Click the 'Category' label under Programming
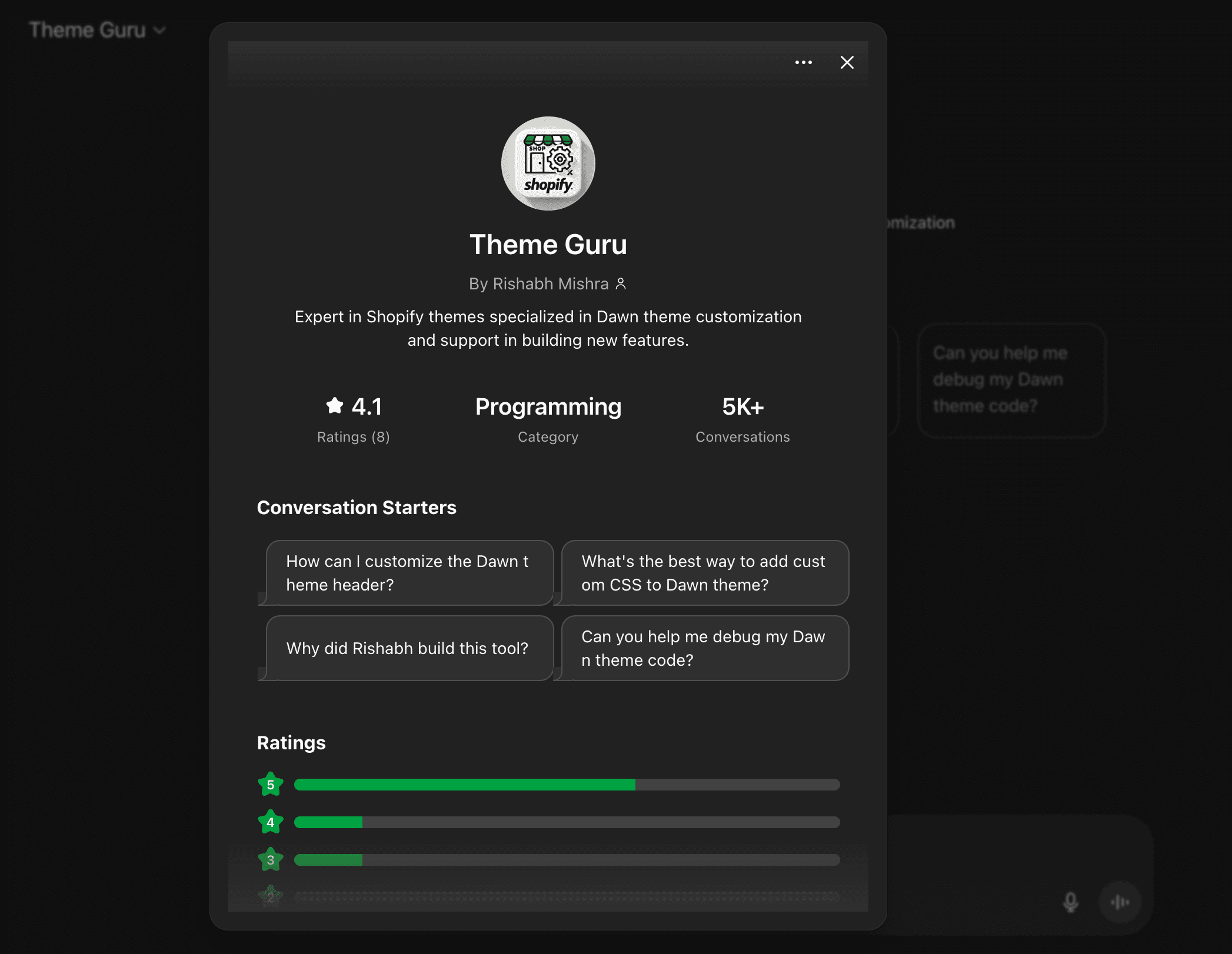The width and height of the screenshot is (1232, 954). coord(548,437)
